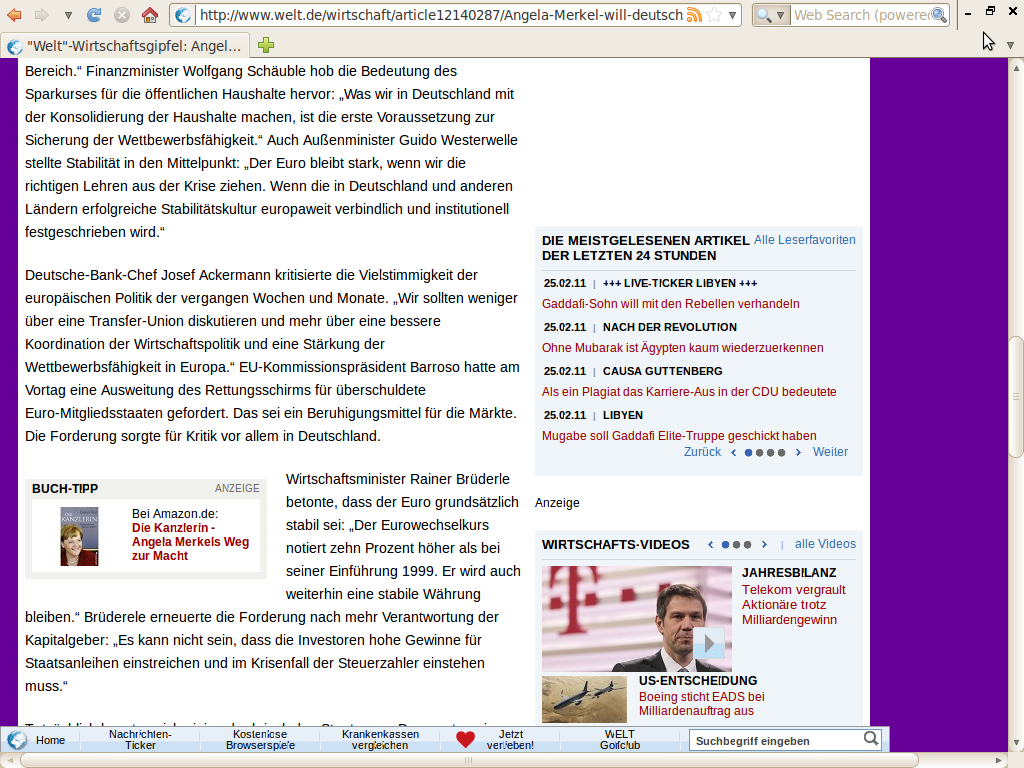Click the Welt globe icon in bottom toolbar
The image size is (1024, 768).
pos(17,740)
